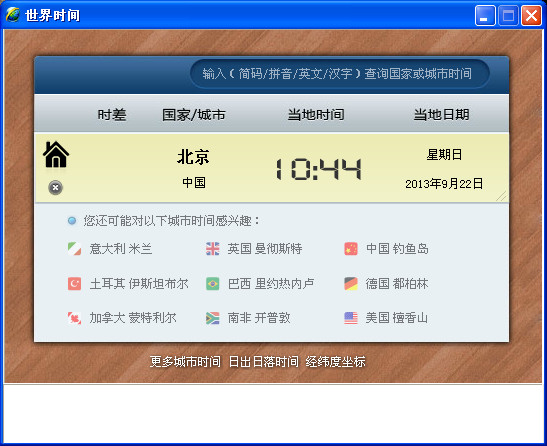Viewport: 547px width, 446px height.
Task: Click the 日出日落时间 link
Action: pos(263,362)
